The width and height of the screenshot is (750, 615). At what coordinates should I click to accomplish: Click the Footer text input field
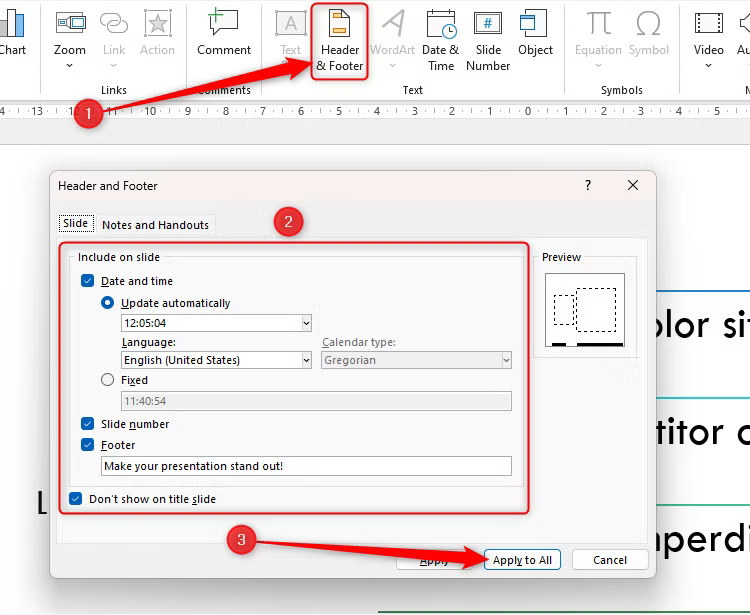(x=306, y=466)
